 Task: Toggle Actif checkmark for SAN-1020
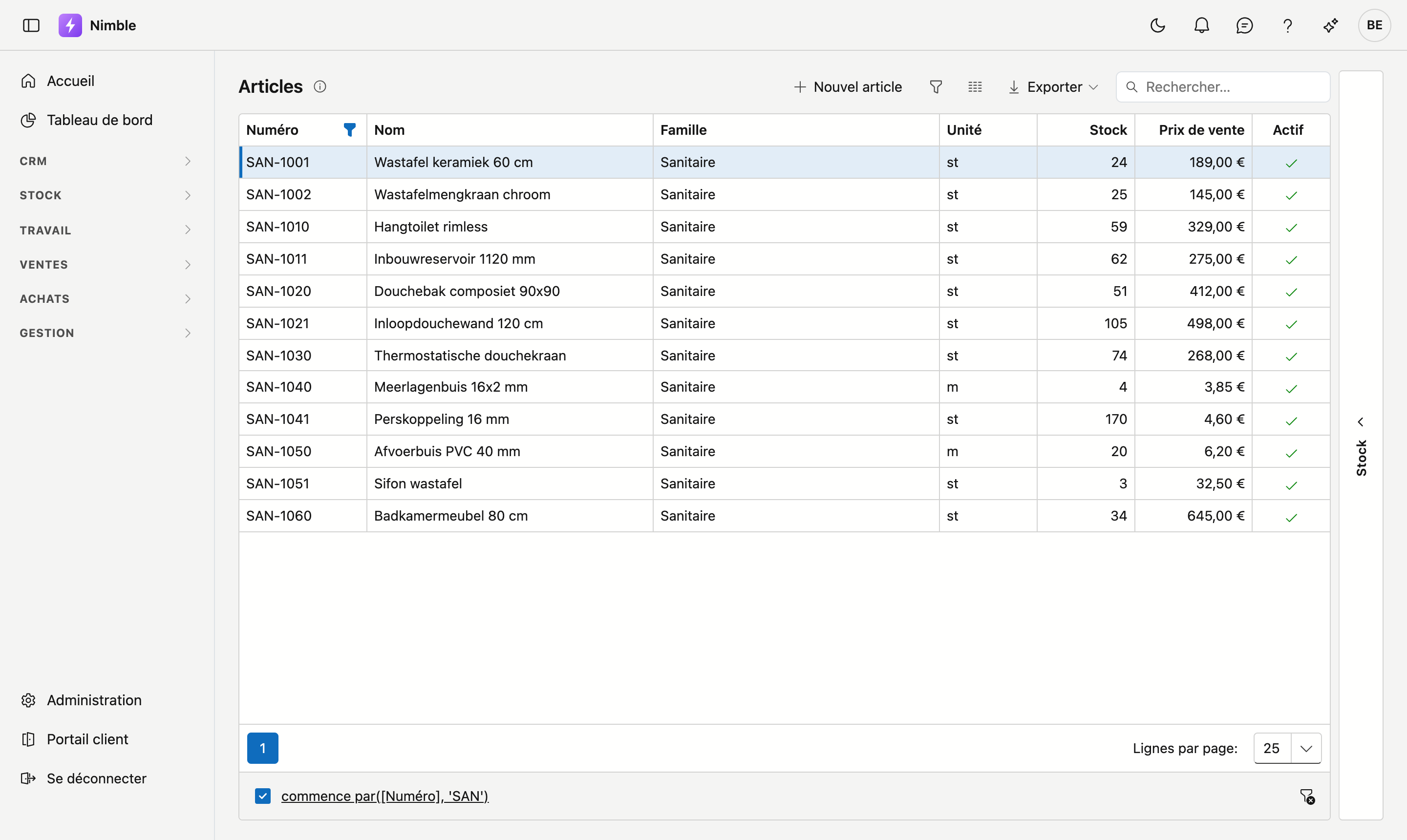(1291, 292)
